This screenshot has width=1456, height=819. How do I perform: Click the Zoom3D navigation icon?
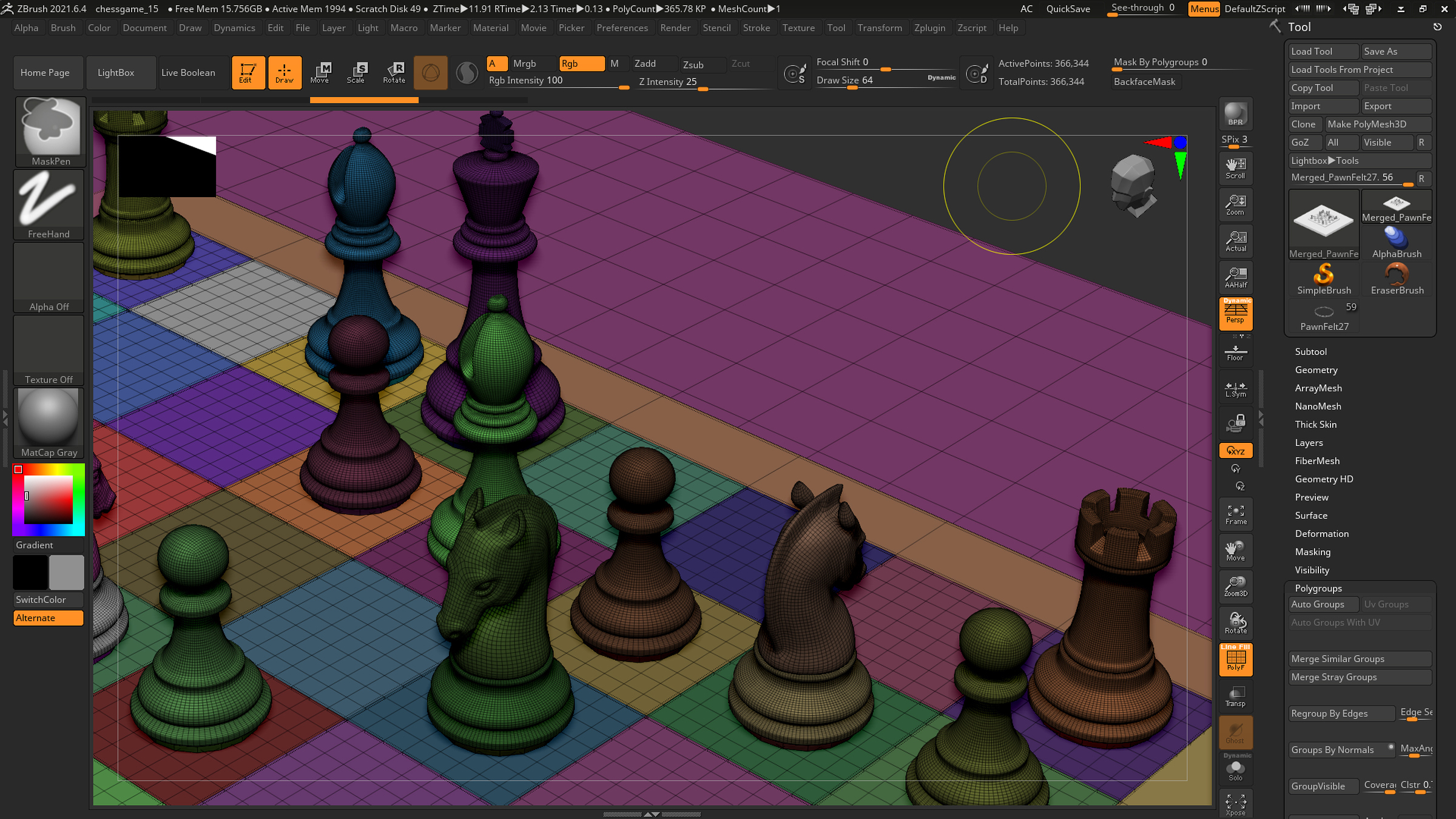(x=1235, y=586)
